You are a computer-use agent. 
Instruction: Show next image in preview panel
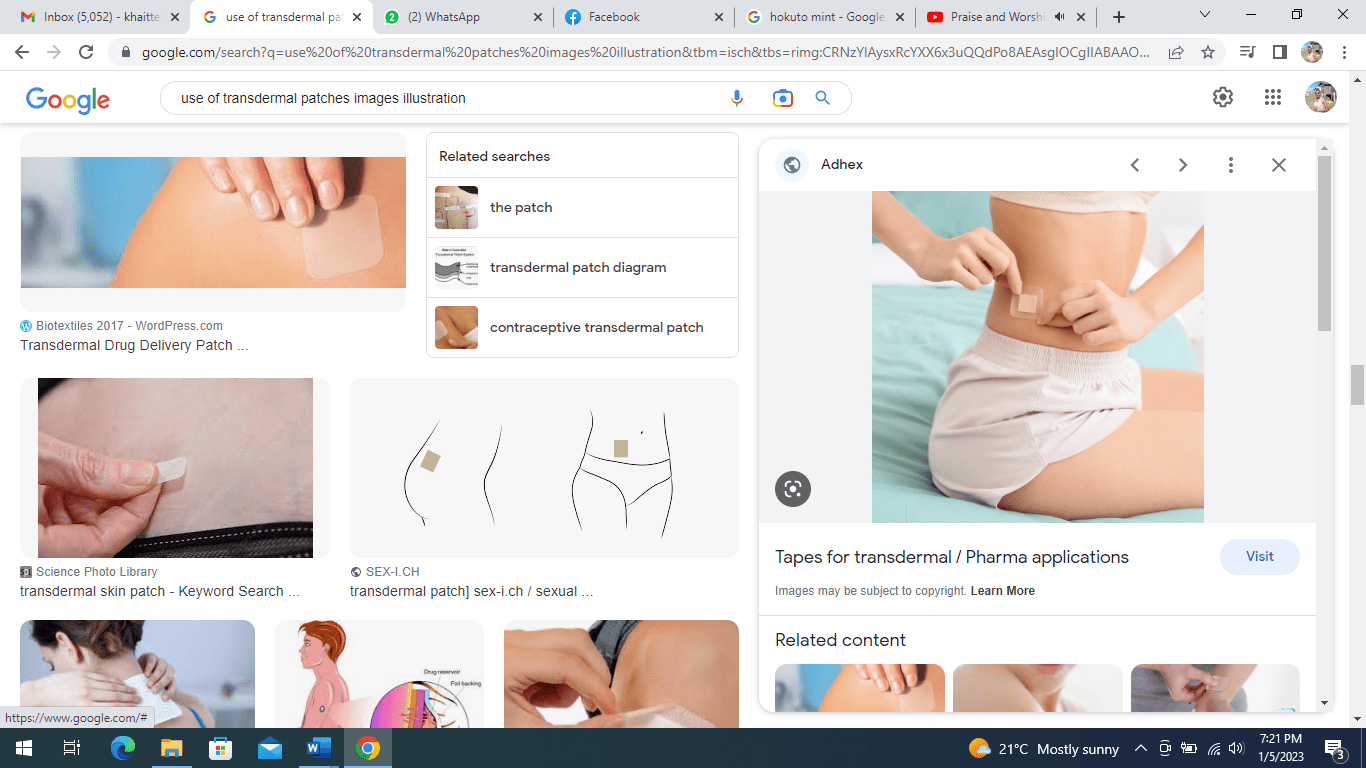pyautogui.click(x=1182, y=165)
